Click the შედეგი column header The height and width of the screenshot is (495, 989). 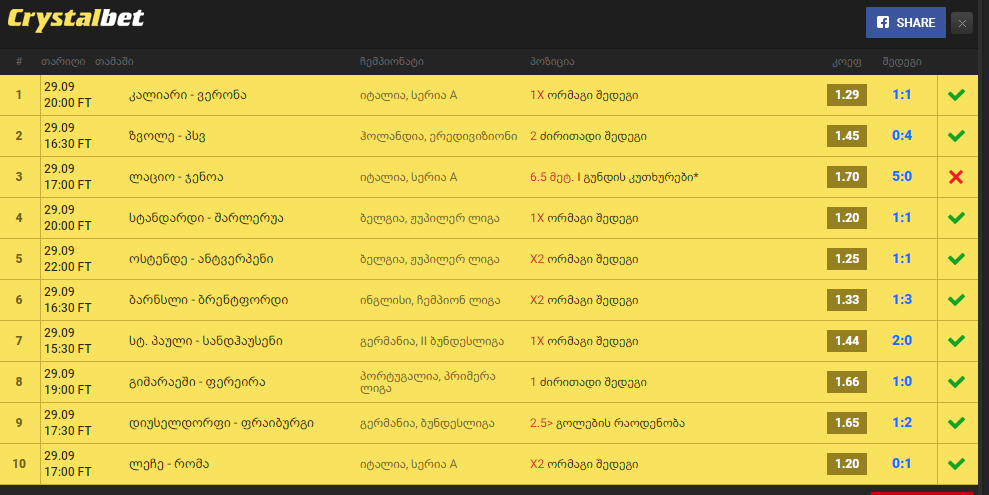pos(902,62)
